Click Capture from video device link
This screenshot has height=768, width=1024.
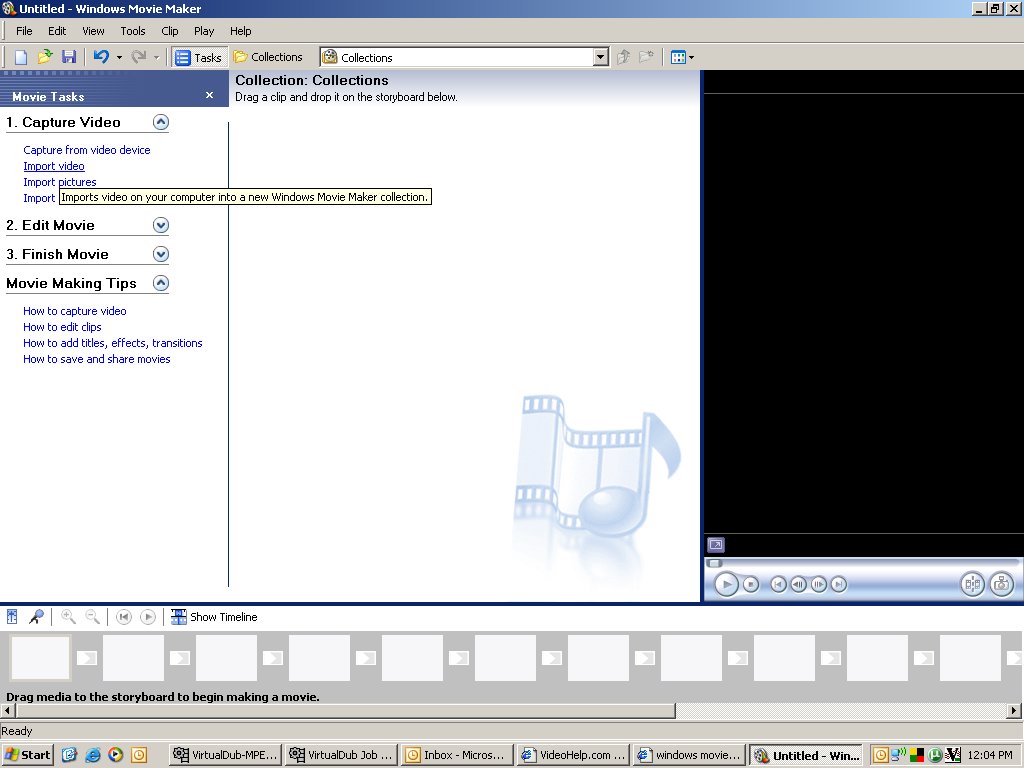[87, 150]
